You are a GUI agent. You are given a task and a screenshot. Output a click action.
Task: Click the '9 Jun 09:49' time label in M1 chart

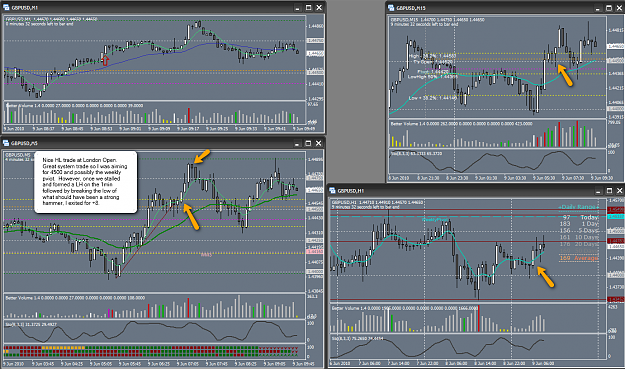pos(304,129)
